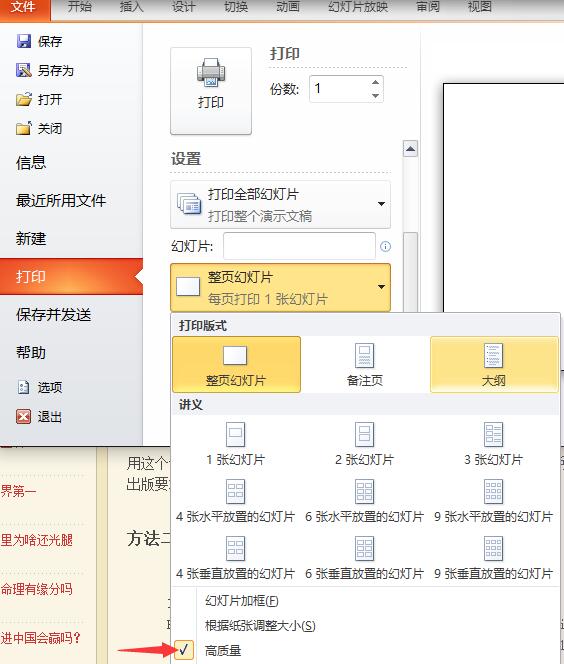
Task: Switch to the 插入 Insert tab
Action: (x=131, y=7)
